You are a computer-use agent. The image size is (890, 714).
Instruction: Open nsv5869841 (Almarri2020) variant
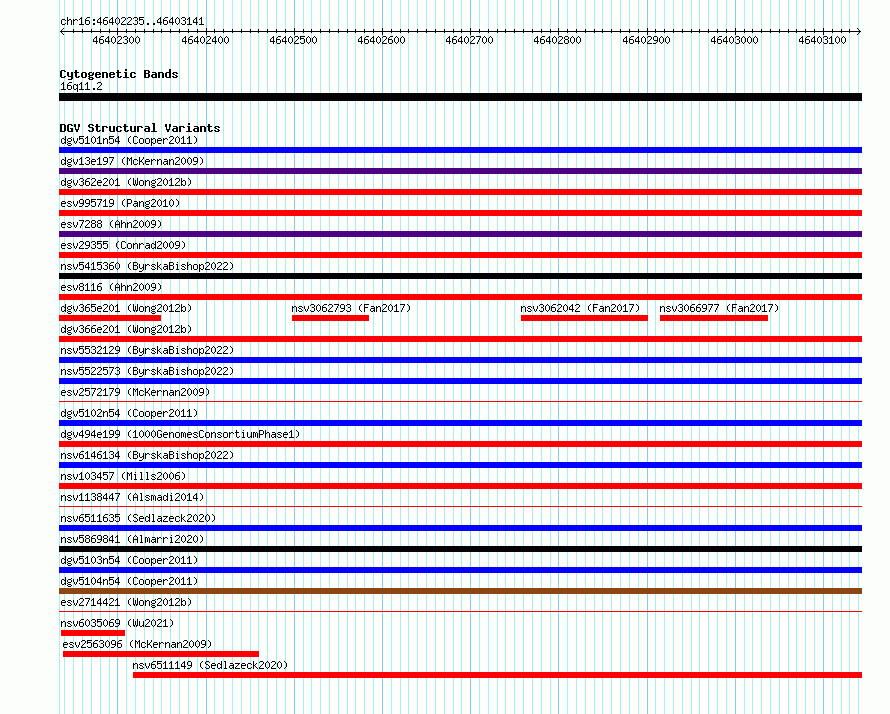click(x=132, y=539)
